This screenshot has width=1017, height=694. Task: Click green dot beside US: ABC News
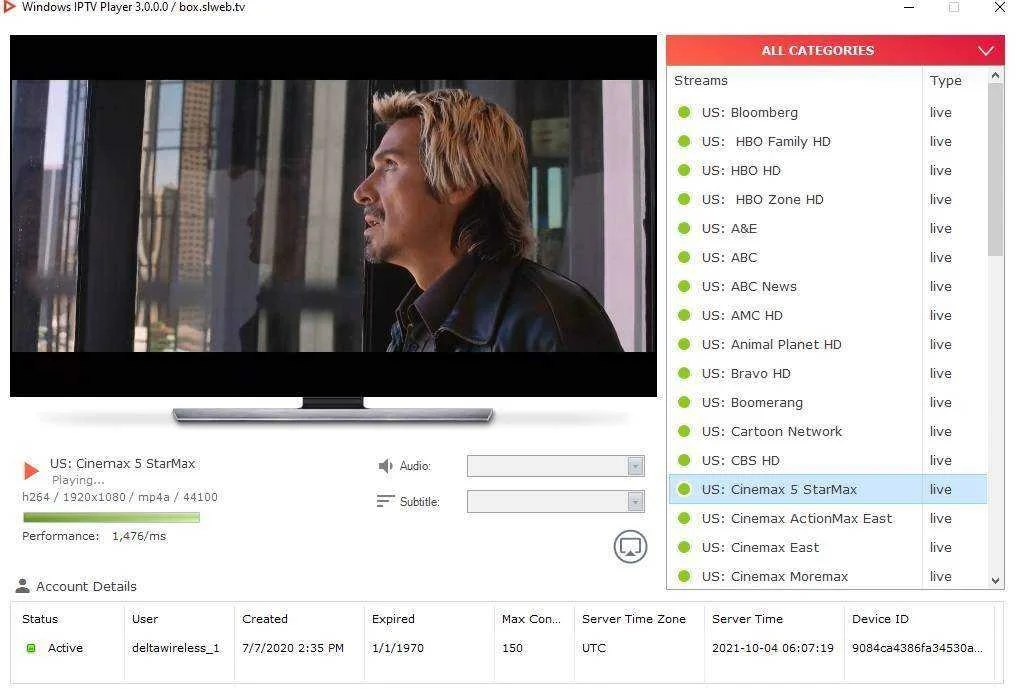tap(684, 286)
